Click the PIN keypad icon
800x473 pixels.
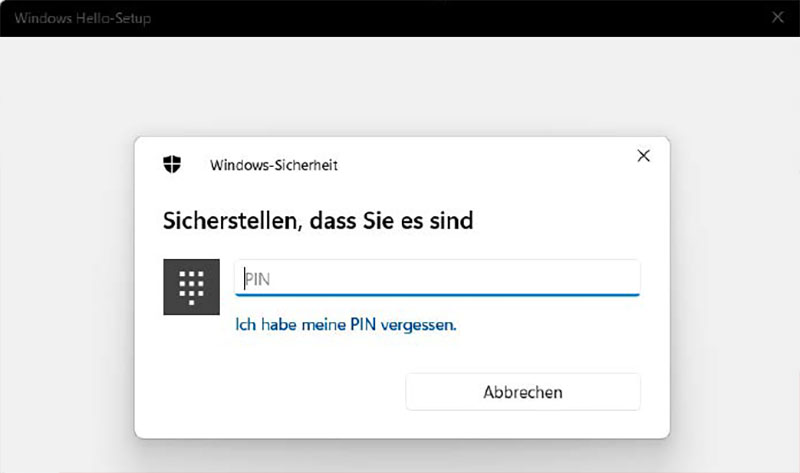[x=191, y=287]
